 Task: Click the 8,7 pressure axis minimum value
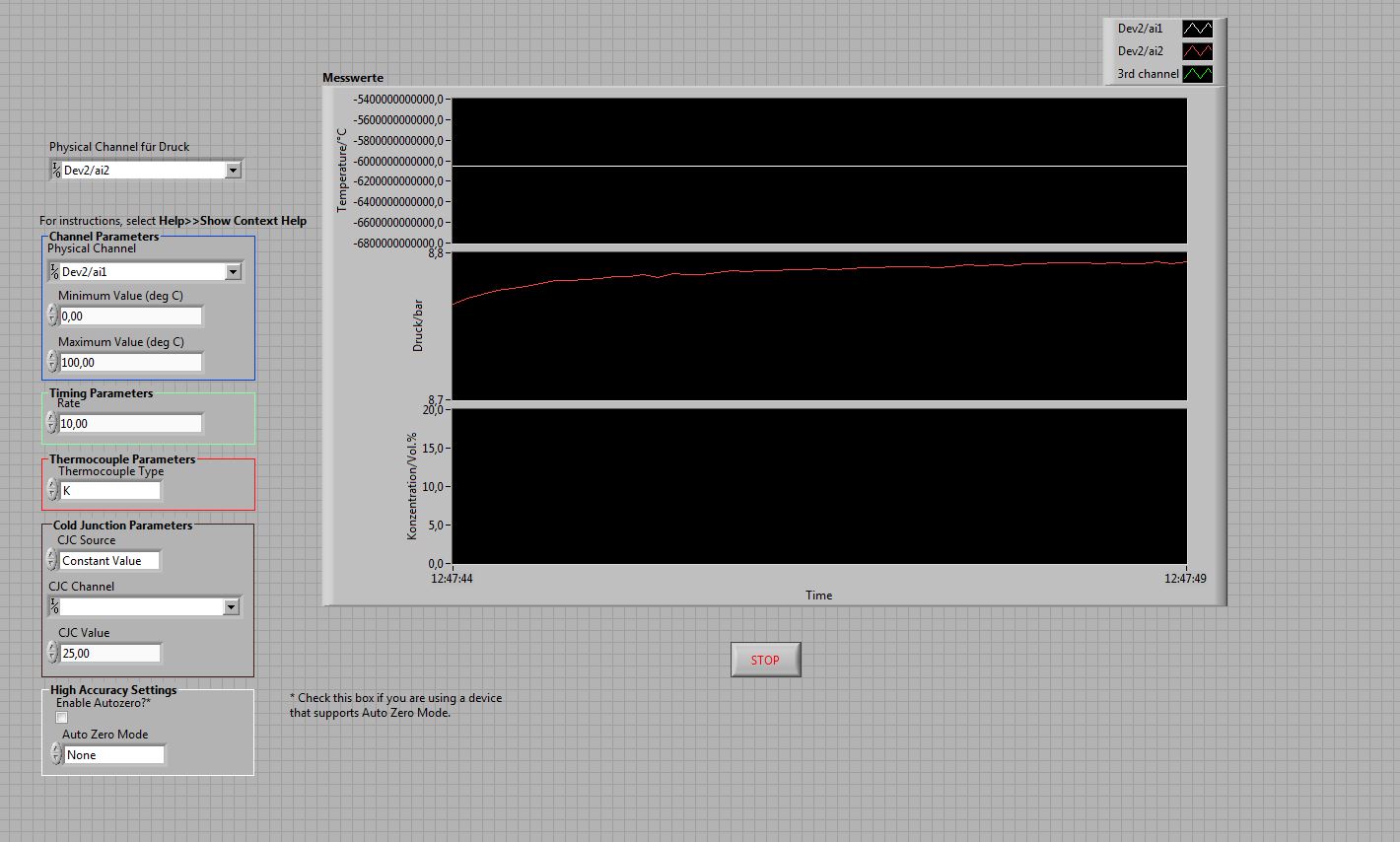(437, 399)
